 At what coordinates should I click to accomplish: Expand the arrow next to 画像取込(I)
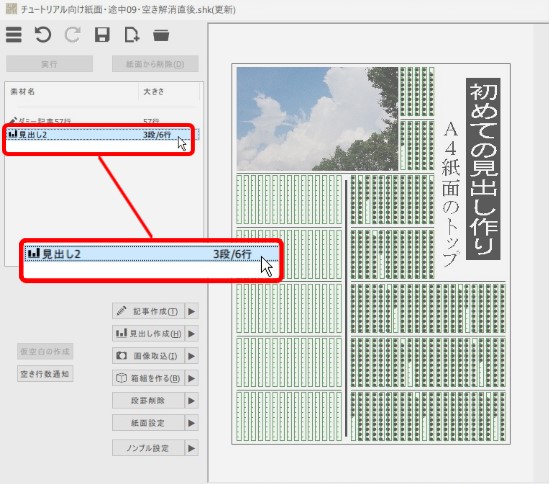click(x=192, y=356)
